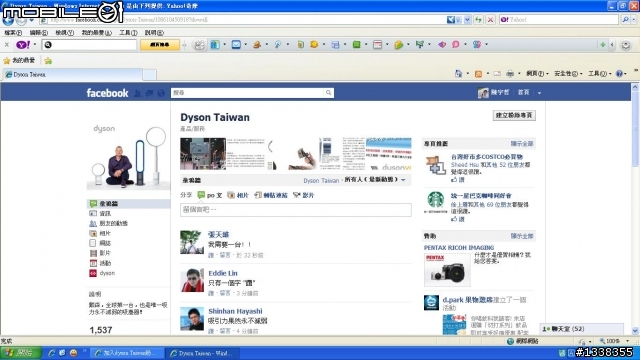Select 轉貼連結 in the share options
Screen dimensions: 640x360
coord(271,196)
